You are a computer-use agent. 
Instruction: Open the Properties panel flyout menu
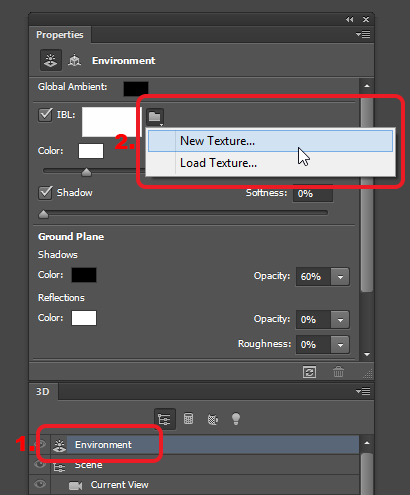pos(363,34)
